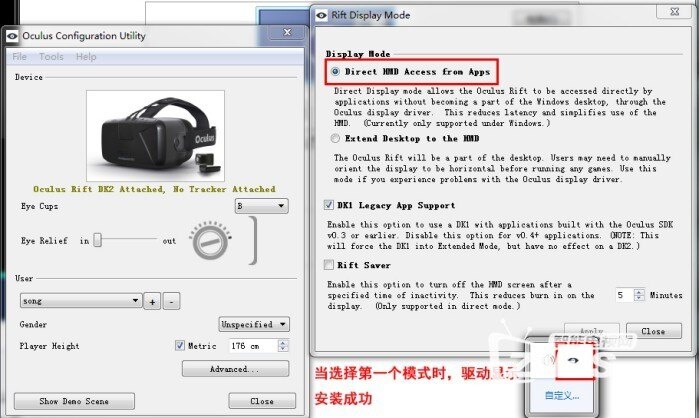This screenshot has height=418, width=699.
Task: Add a new user with plus button
Action: tap(153, 301)
